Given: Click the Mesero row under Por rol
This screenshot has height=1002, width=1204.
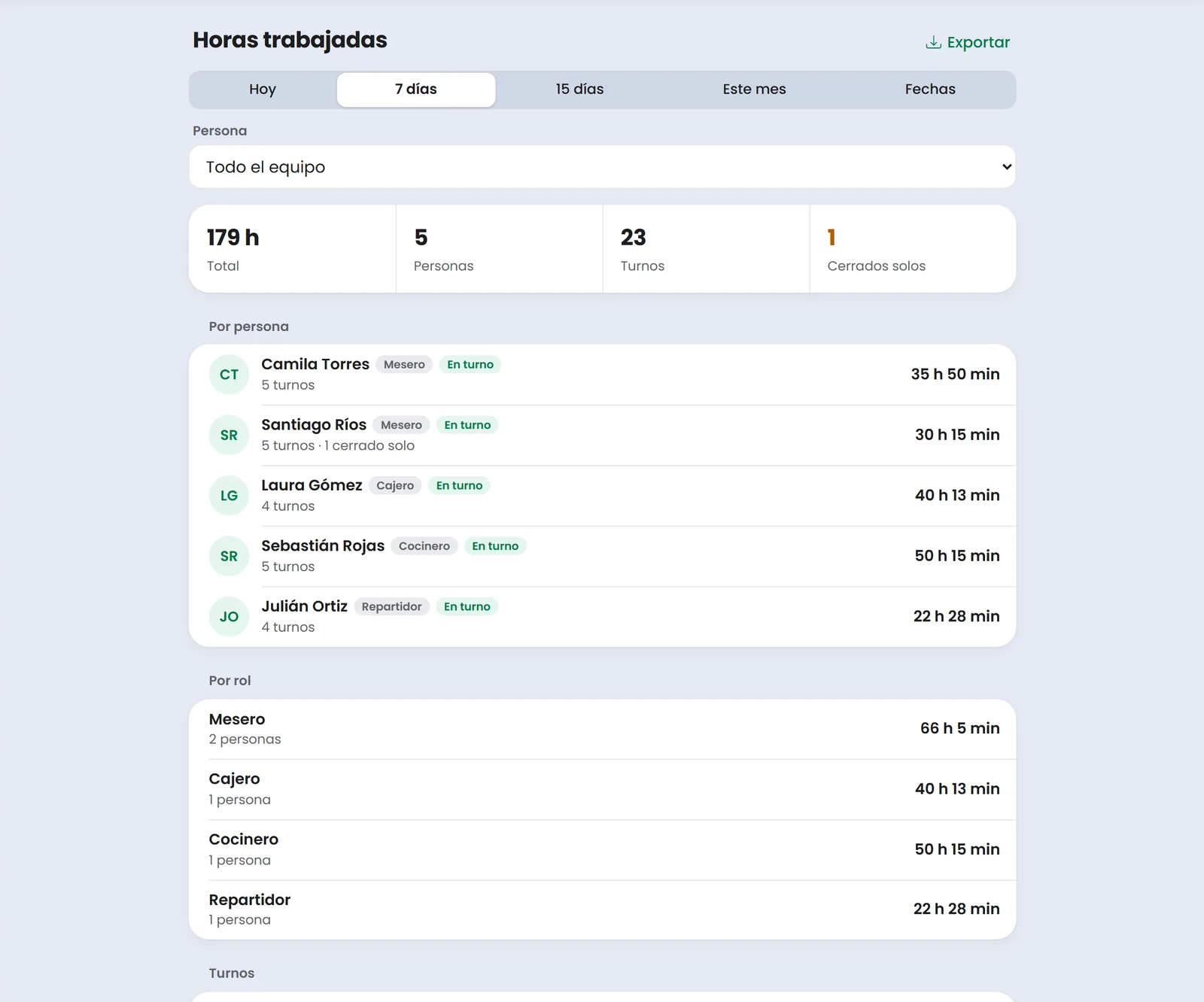Looking at the screenshot, I should pyautogui.click(x=602, y=729).
